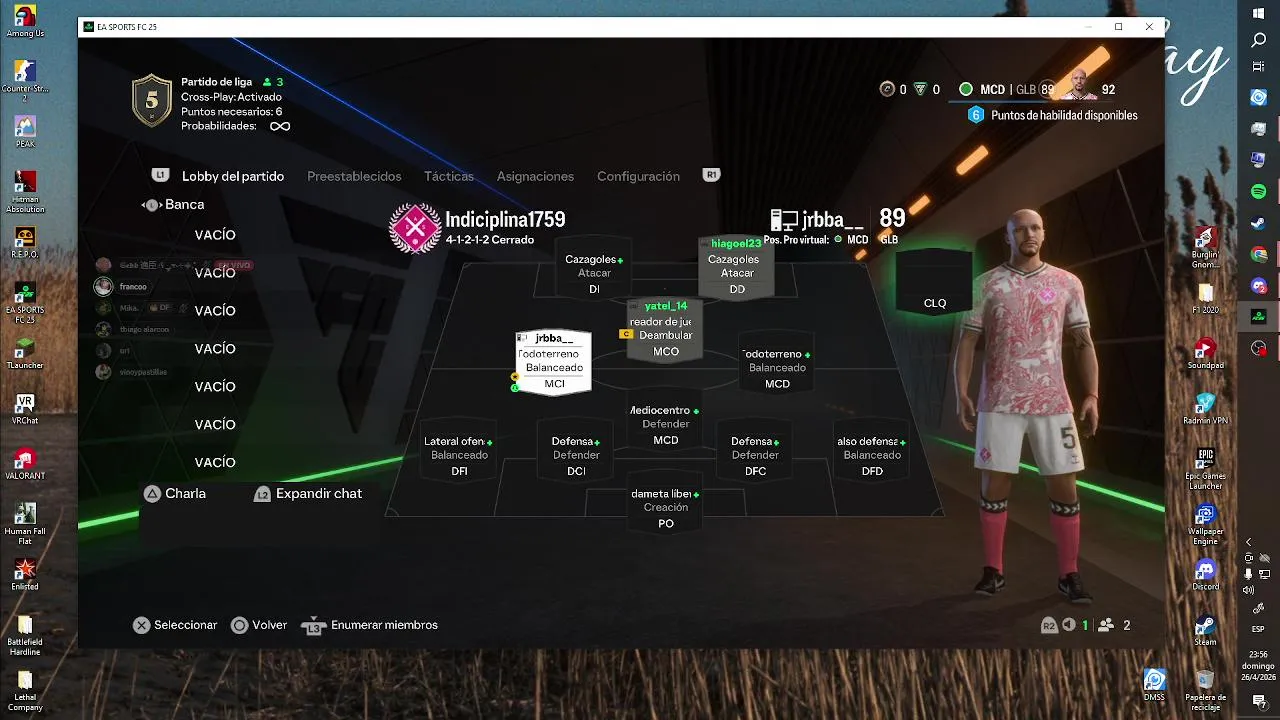
Task: Click the Indiciplina1759 club crest
Action: click(414, 228)
